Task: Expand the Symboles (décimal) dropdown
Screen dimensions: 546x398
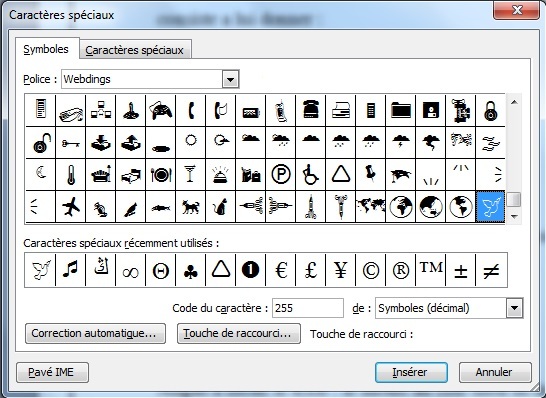Action: pos(514,308)
